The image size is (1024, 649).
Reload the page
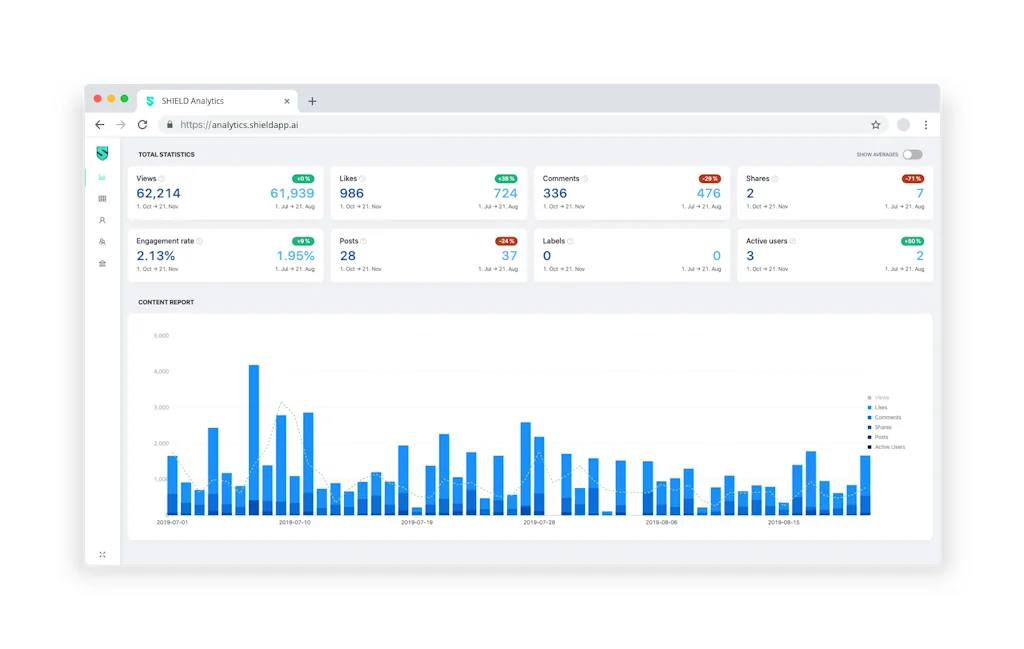click(x=142, y=124)
